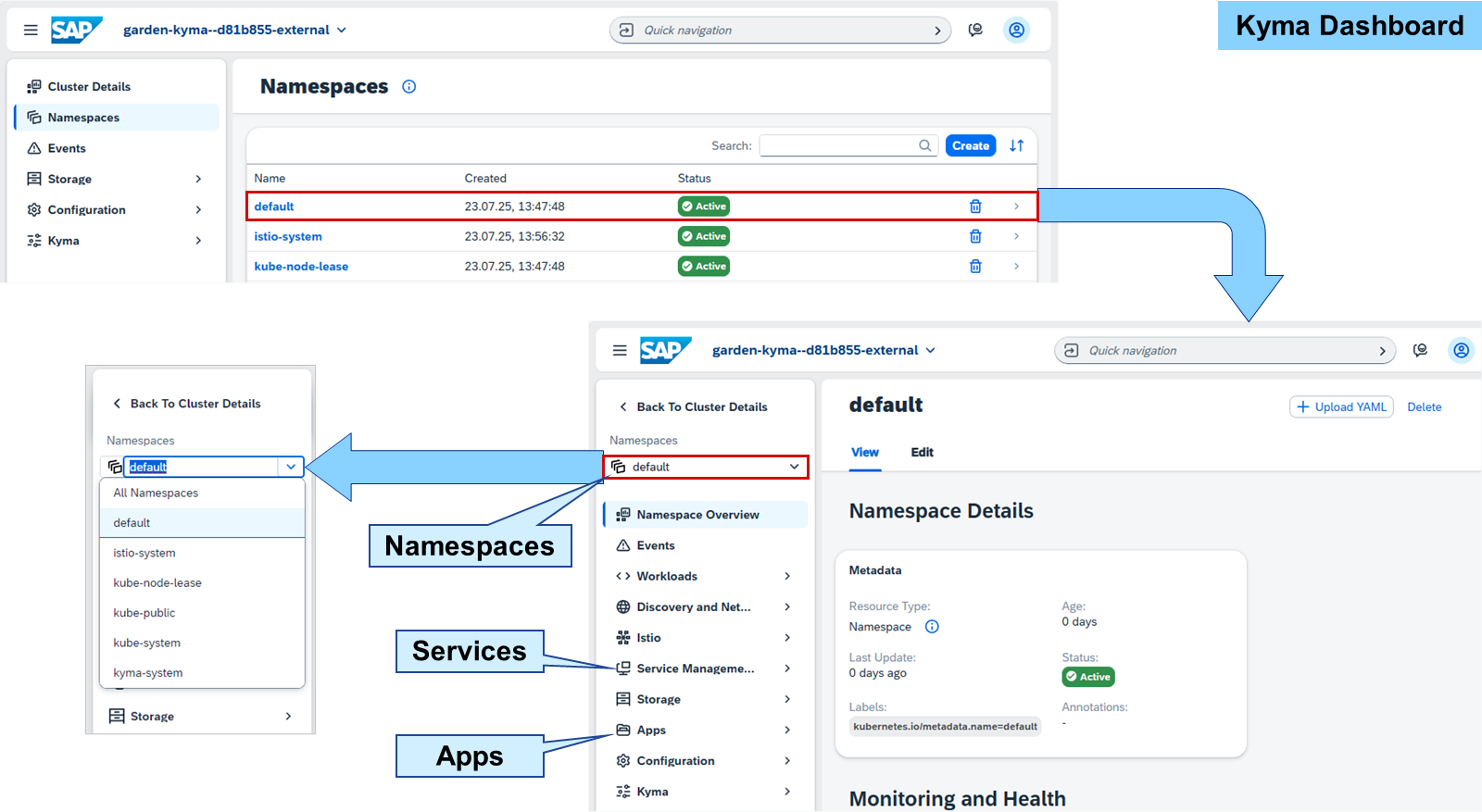Click SAP logo in the Namespaces list window
This screenshot has height=812, width=1482.
tap(76, 31)
